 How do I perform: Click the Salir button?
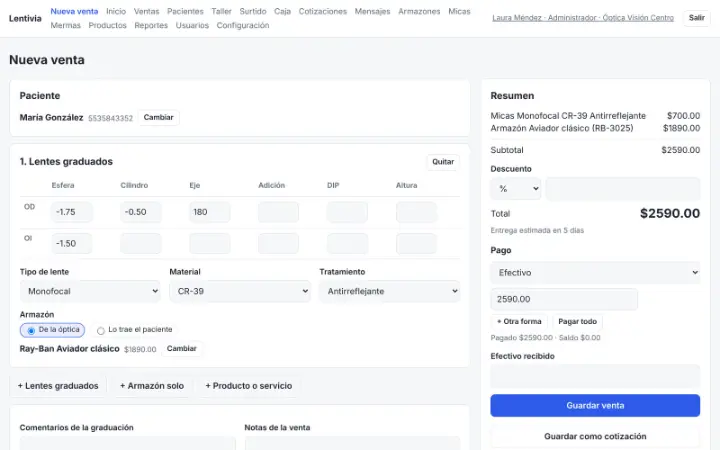697,18
